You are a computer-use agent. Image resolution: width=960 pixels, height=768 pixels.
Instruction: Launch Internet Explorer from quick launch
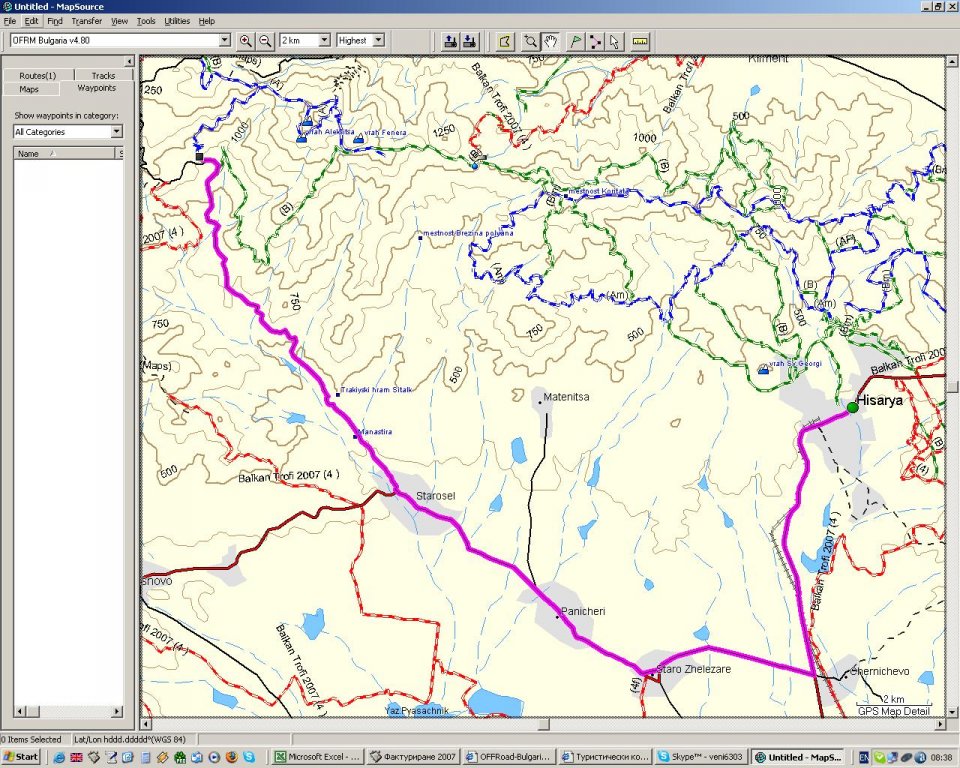click(59, 758)
